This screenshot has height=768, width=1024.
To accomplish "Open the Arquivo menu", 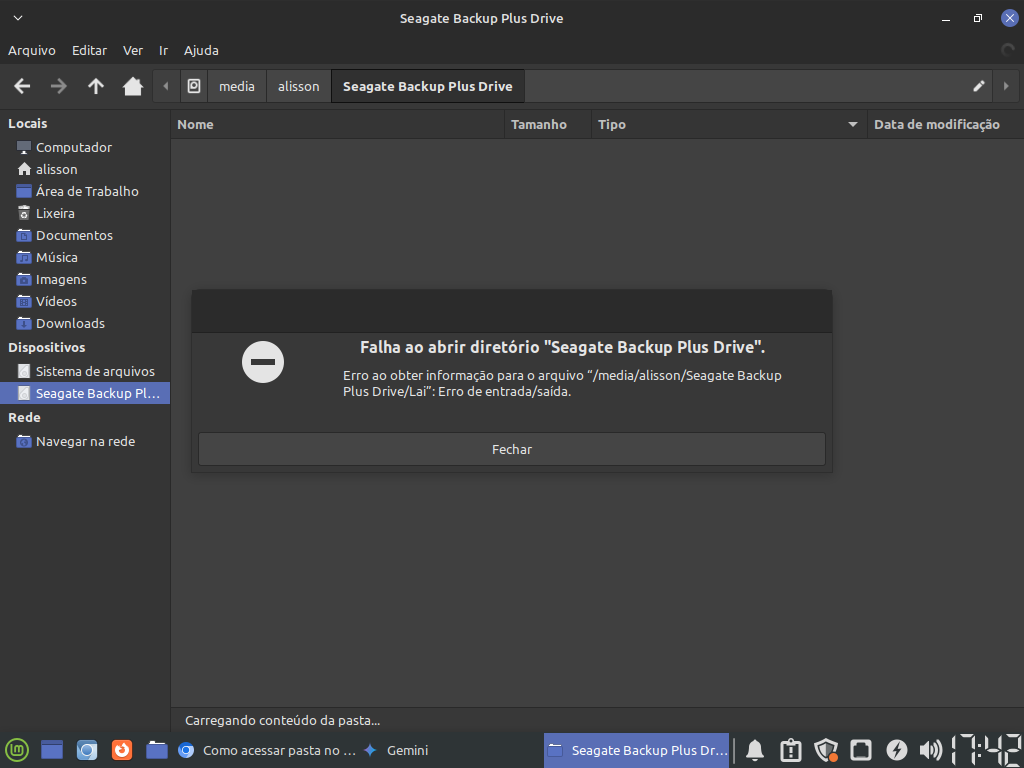I will [32, 50].
